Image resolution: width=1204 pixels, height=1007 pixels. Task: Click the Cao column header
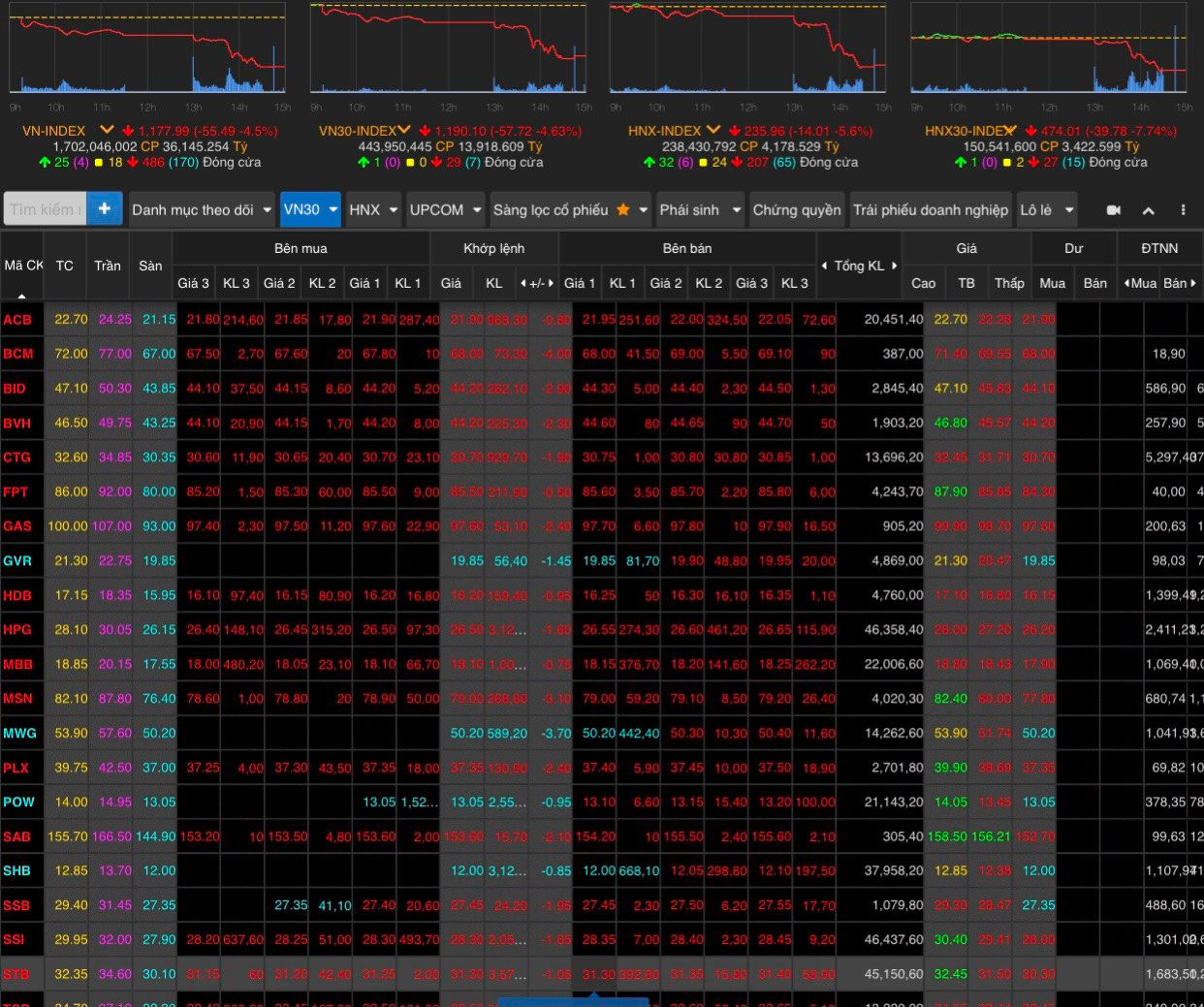coord(924,283)
